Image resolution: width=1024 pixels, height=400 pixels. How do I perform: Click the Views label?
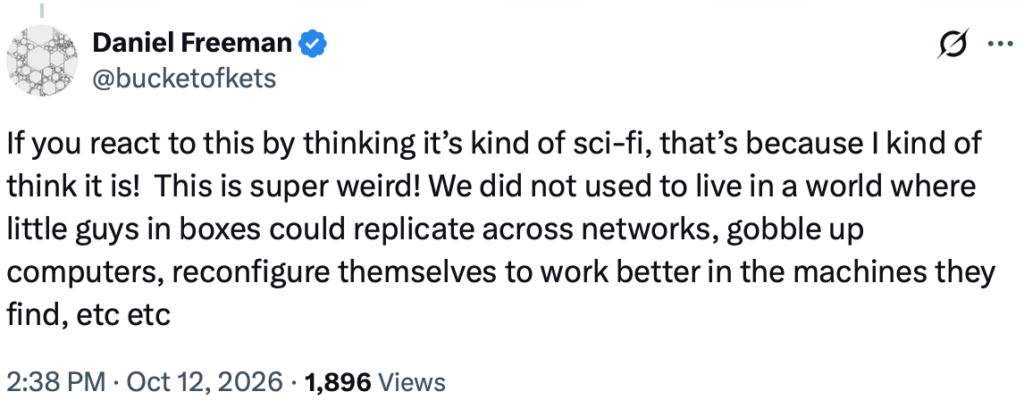coord(412,382)
